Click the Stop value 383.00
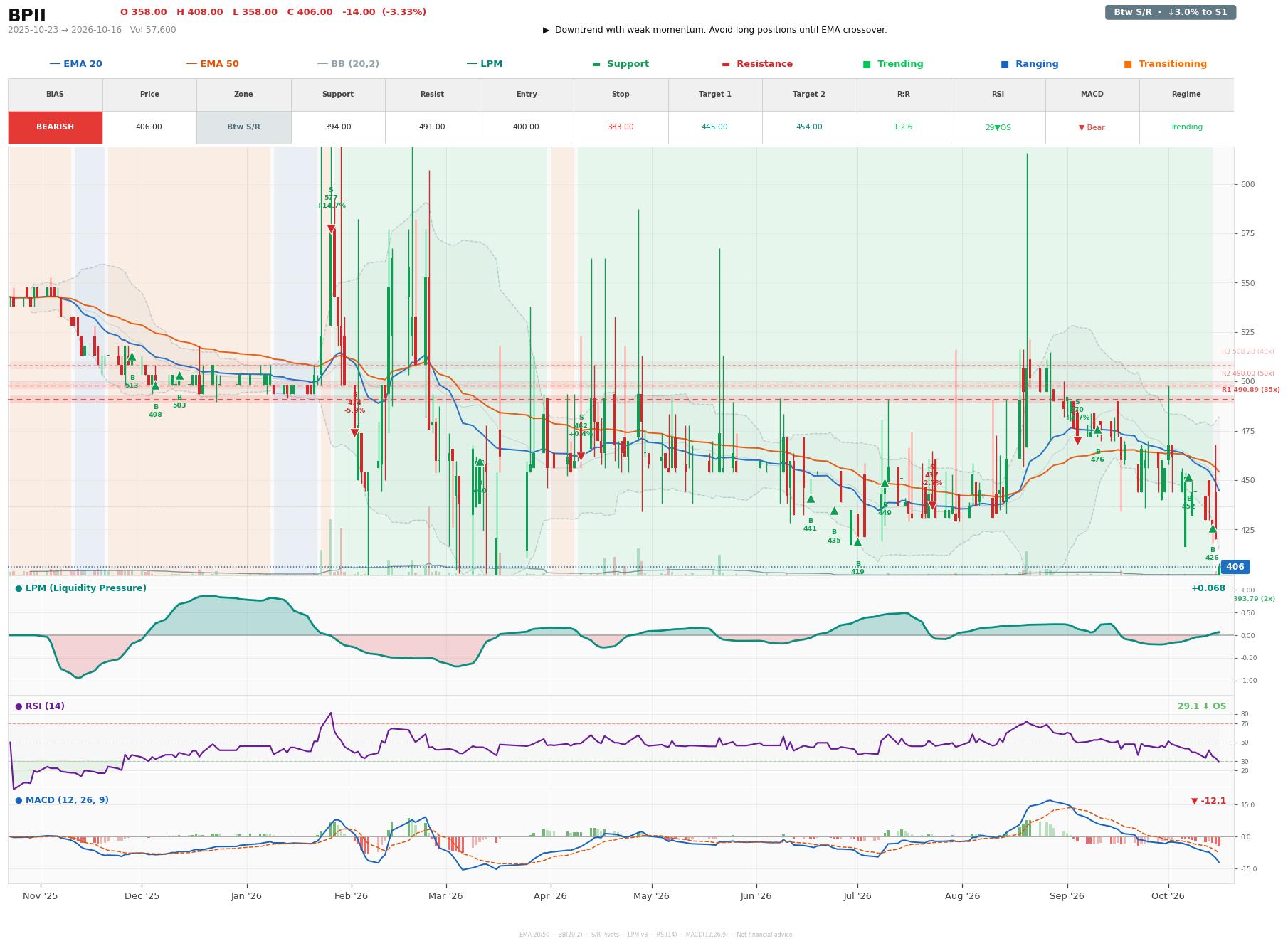Image resolution: width=1288 pixels, height=946 pixels. pyautogui.click(x=621, y=127)
